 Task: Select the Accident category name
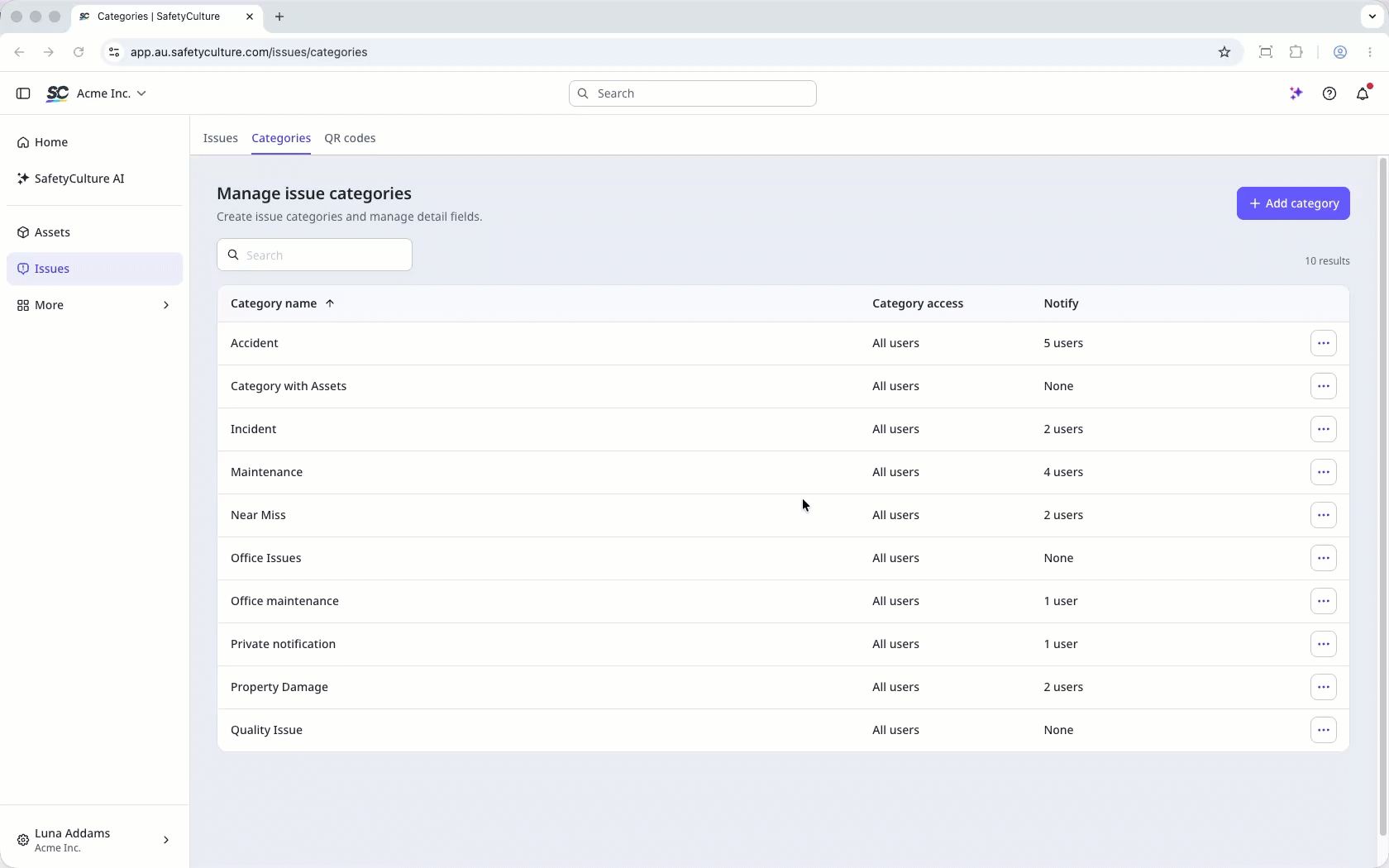click(254, 343)
